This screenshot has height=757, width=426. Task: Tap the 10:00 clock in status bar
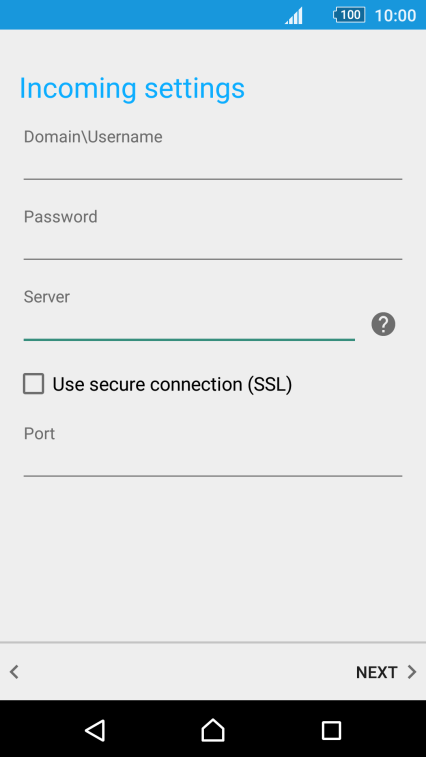[x=395, y=15]
